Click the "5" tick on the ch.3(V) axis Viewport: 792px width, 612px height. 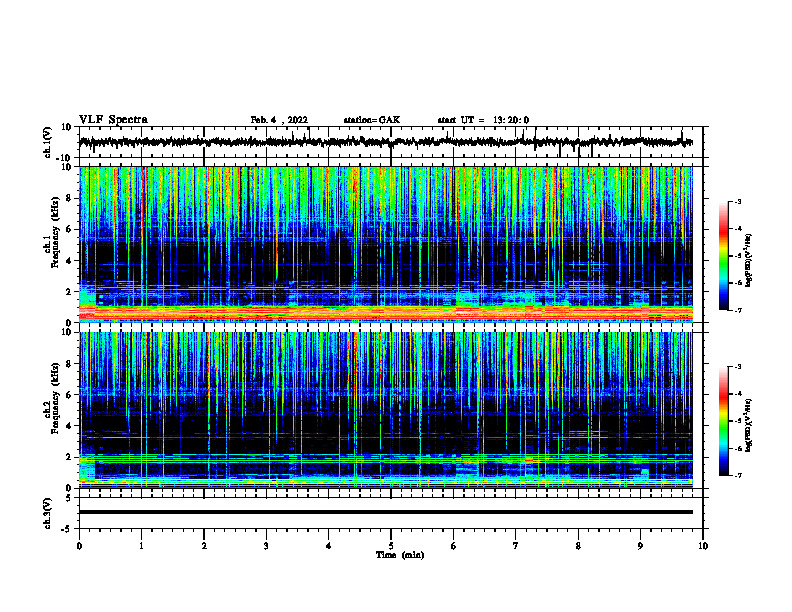point(69,498)
